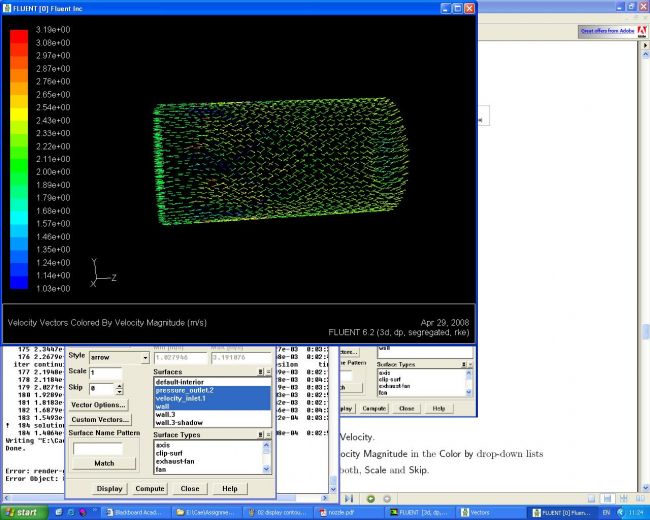Click the Match button
This screenshot has width=650, height=520.
pos(104,463)
